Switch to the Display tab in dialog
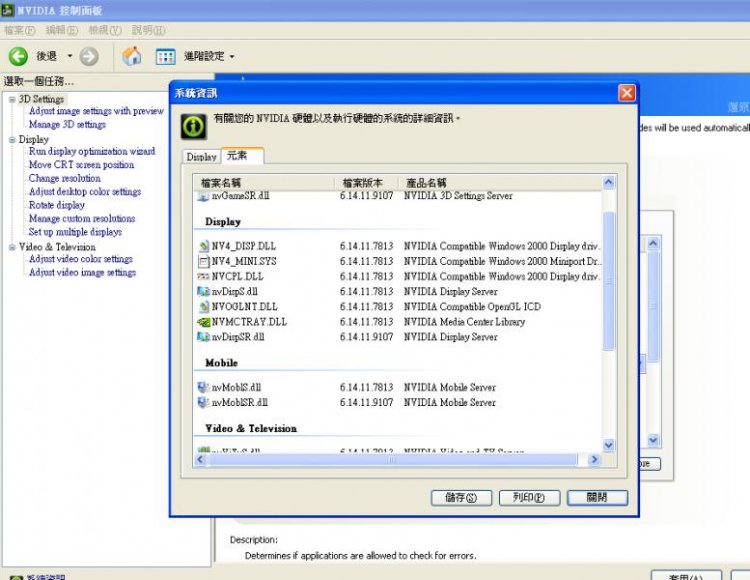750x580 pixels. coord(201,157)
